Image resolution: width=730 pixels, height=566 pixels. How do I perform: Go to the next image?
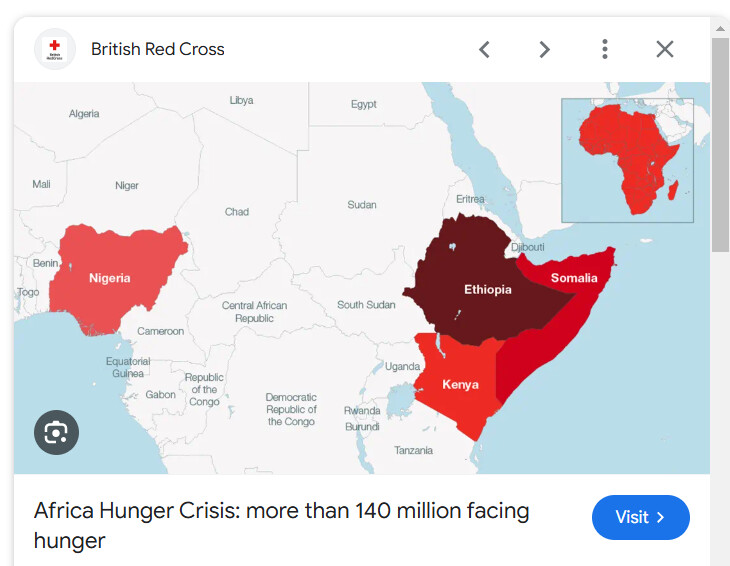pos(544,49)
